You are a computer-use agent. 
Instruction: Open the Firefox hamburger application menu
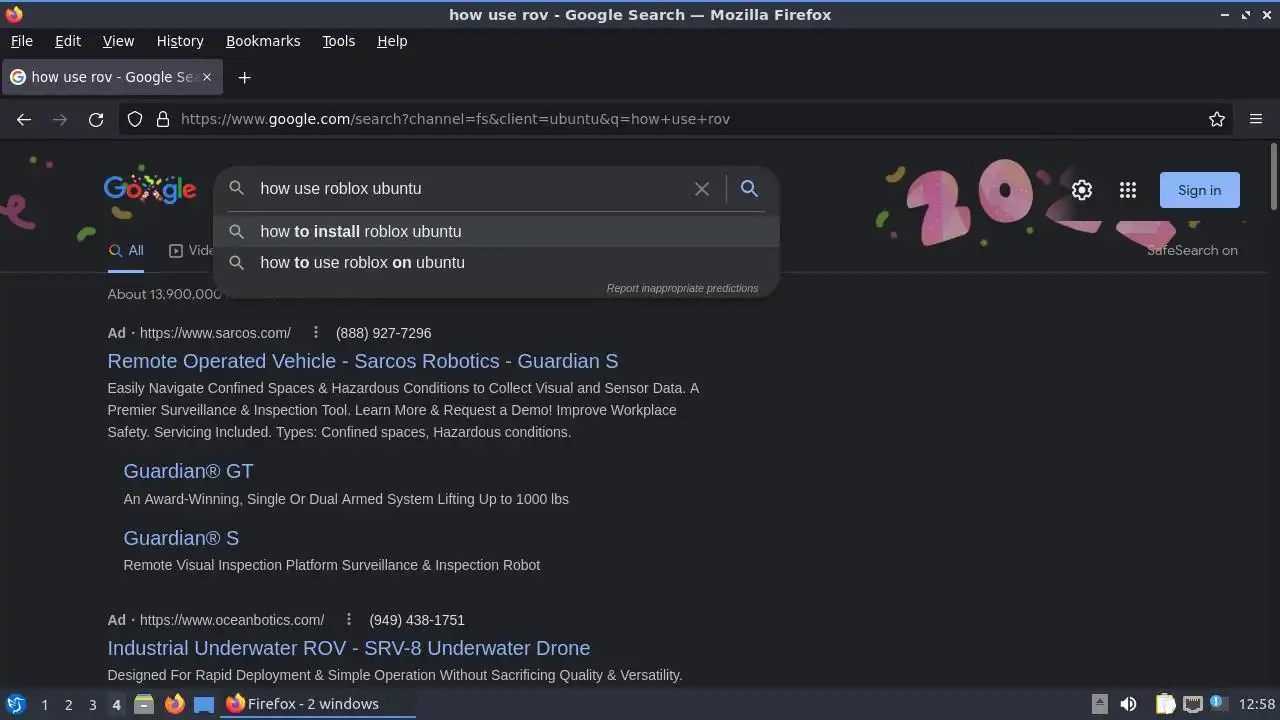pyautogui.click(x=1256, y=119)
